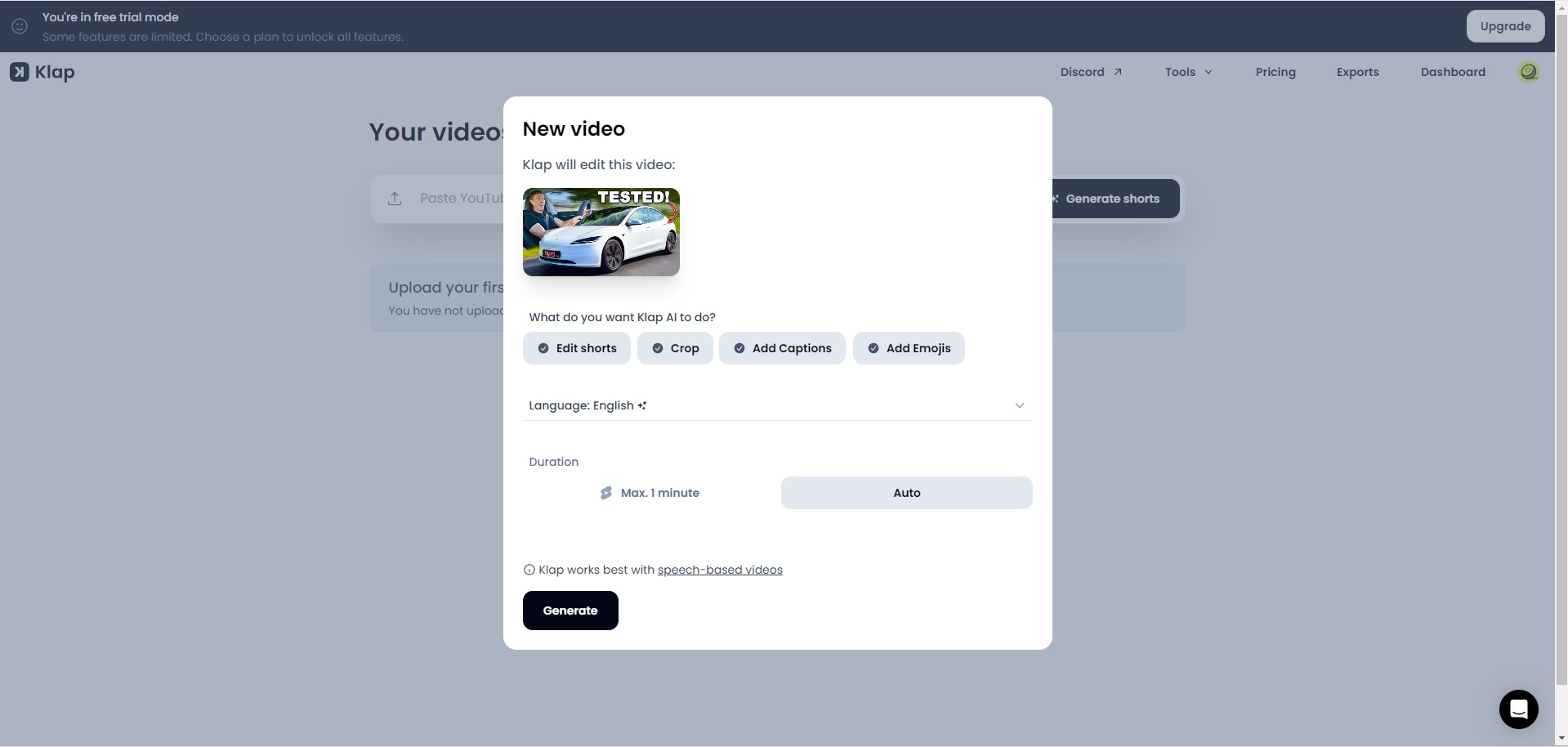Toggle the Edit shorts option
The width and height of the screenshot is (1568, 747).
(x=576, y=348)
